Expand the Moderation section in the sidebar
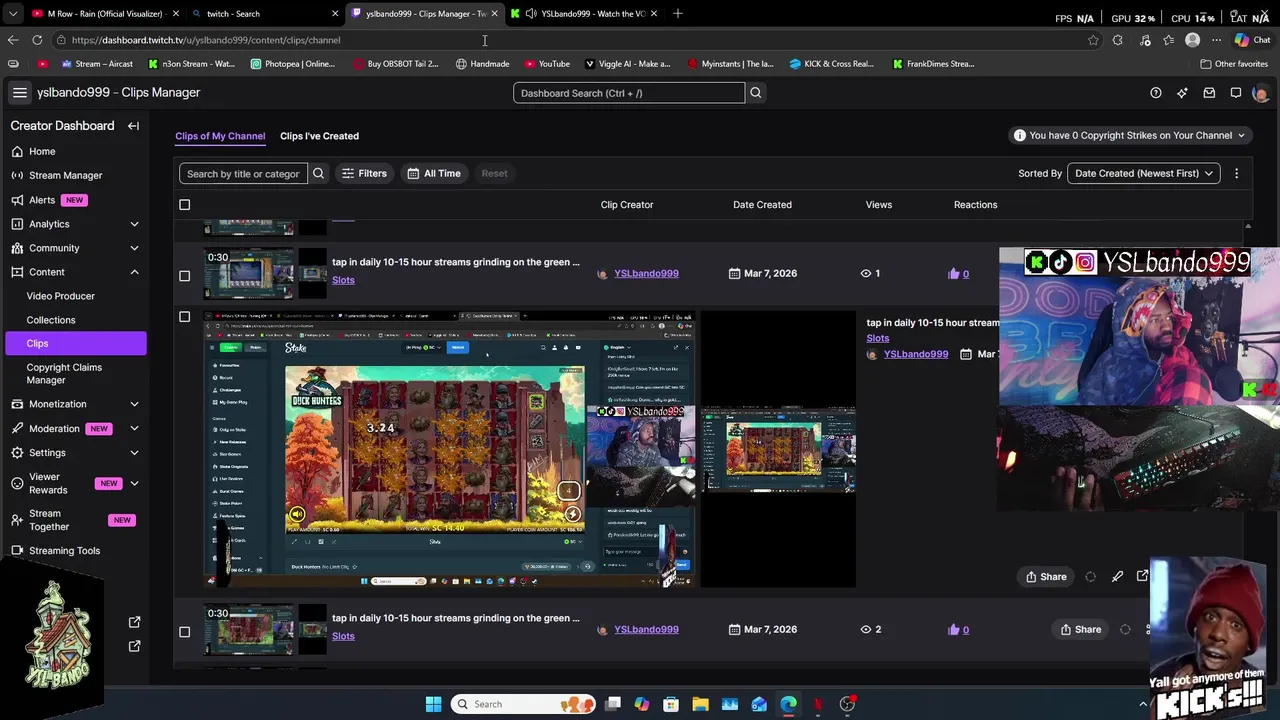The width and height of the screenshot is (1280, 720). point(134,428)
